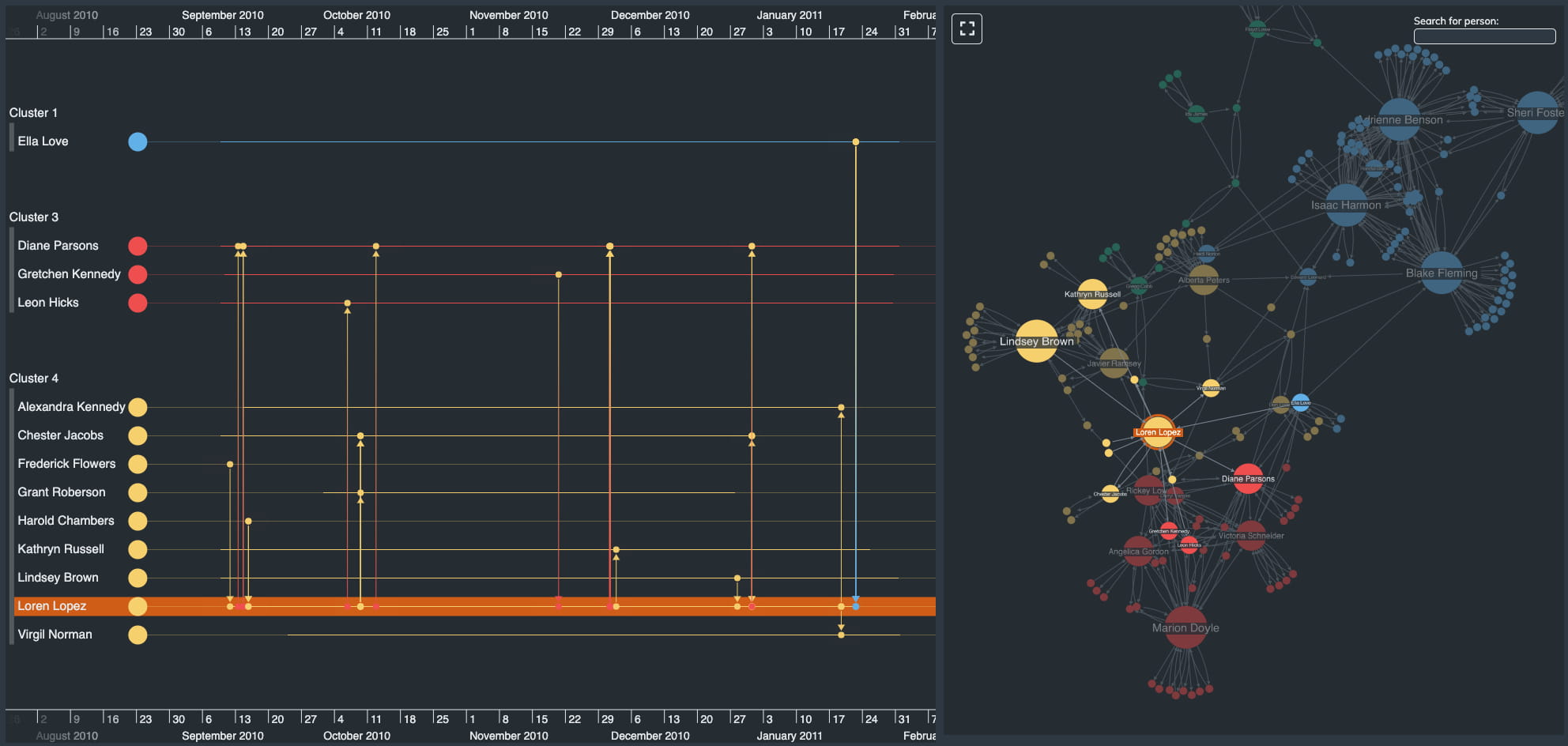Click the Ella Love event marker in January
Image resolution: width=1568 pixels, height=746 pixels.
tap(855, 142)
